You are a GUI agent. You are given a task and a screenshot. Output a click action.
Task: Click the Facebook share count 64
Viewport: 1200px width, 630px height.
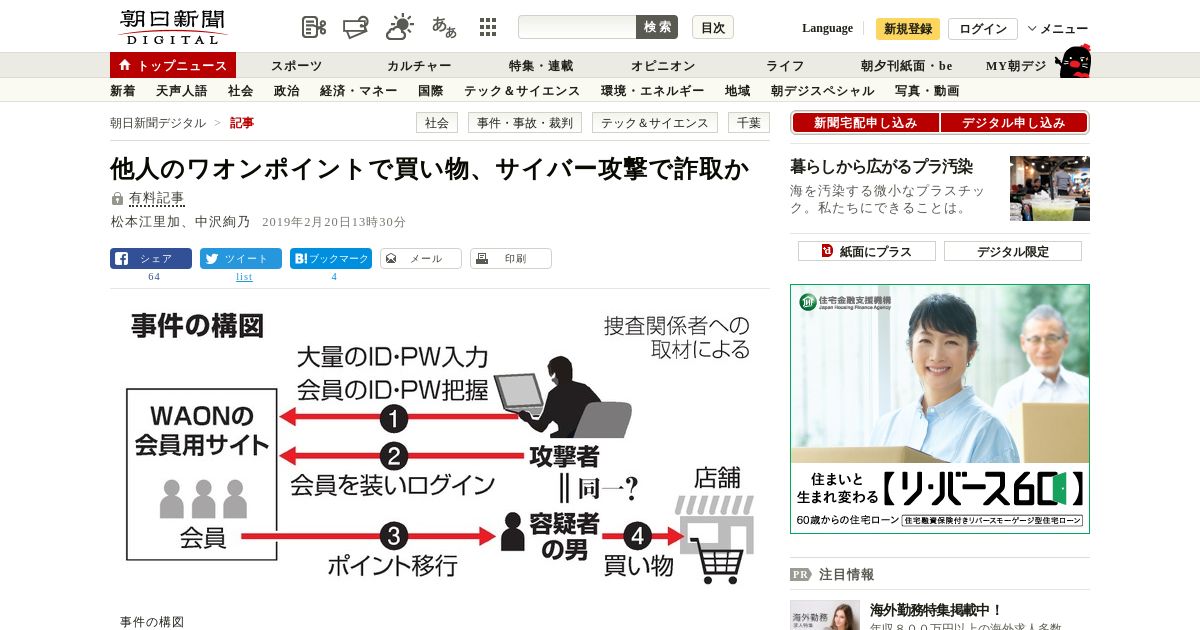click(x=154, y=277)
